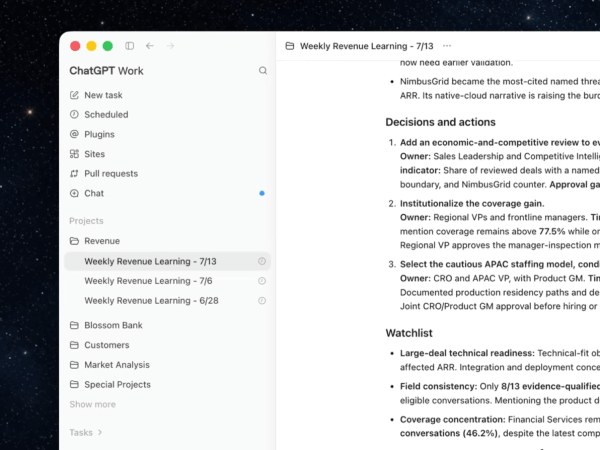Click the Special Projects folder icon
The height and width of the screenshot is (450, 600).
point(74,384)
